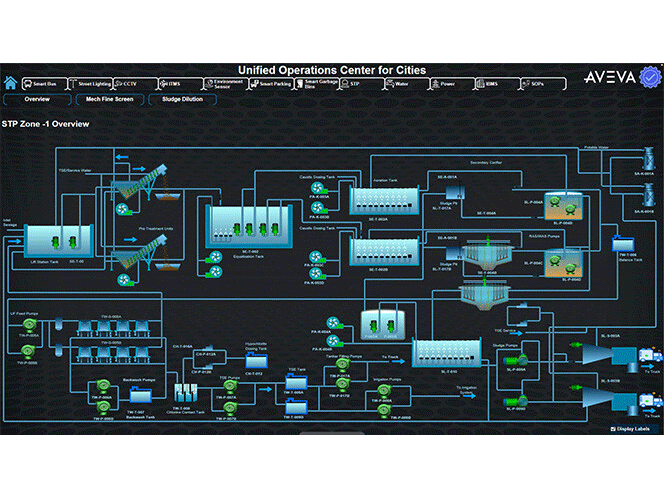Select LF feed pump TW-P-005A
This screenshot has width=664, height=498.
coord(28,324)
